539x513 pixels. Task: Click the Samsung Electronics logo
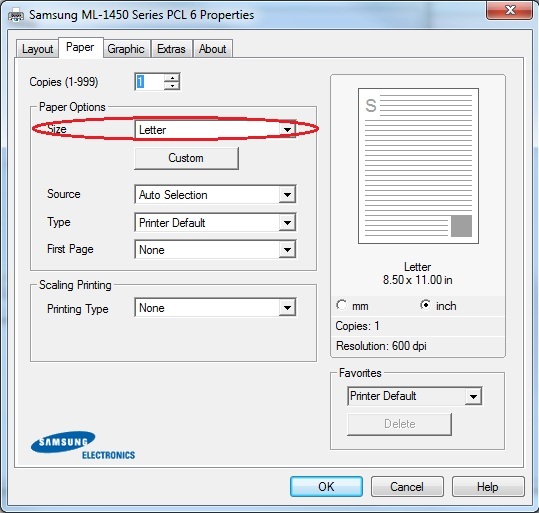point(82,445)
